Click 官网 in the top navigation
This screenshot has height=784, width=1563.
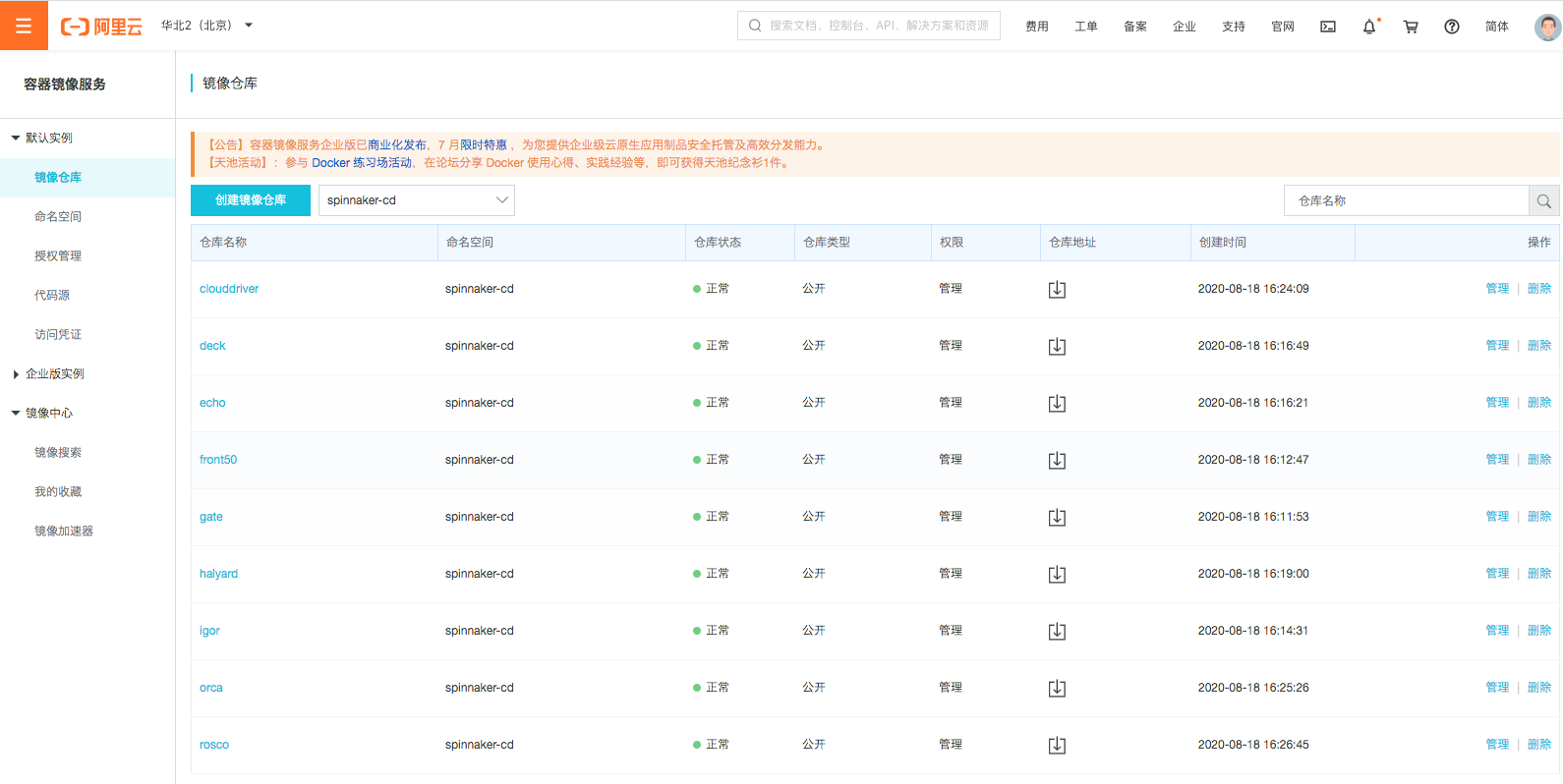pyautogui.click(x=1283, y=27)
